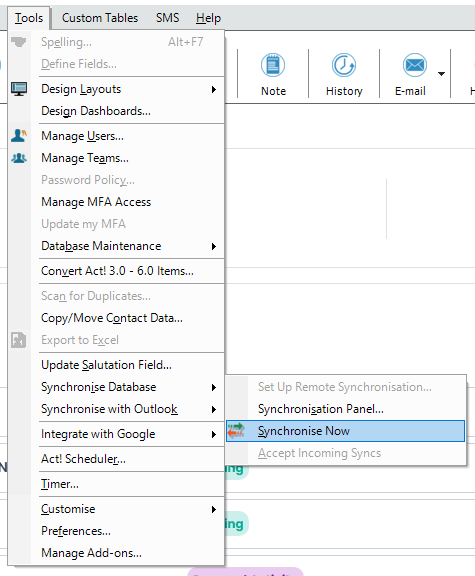This screenshot has height=576, width=475.
Task: Expand the Synchronise Database submenu arrow
Action: [x=214, y=387]
